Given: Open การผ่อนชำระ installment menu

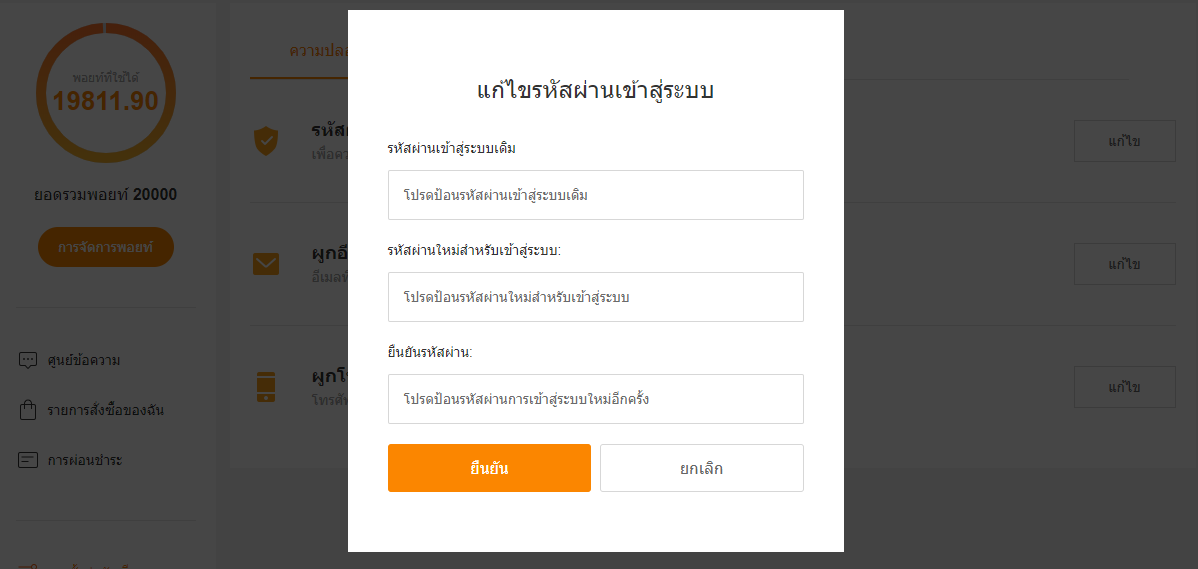Looking at the screenshot, I should click(x=85, y=461).
